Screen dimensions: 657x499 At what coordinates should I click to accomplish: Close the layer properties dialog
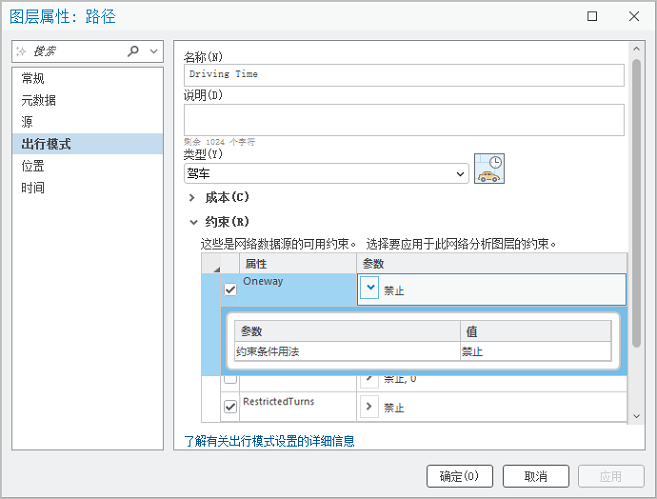(x=634, y=16)
